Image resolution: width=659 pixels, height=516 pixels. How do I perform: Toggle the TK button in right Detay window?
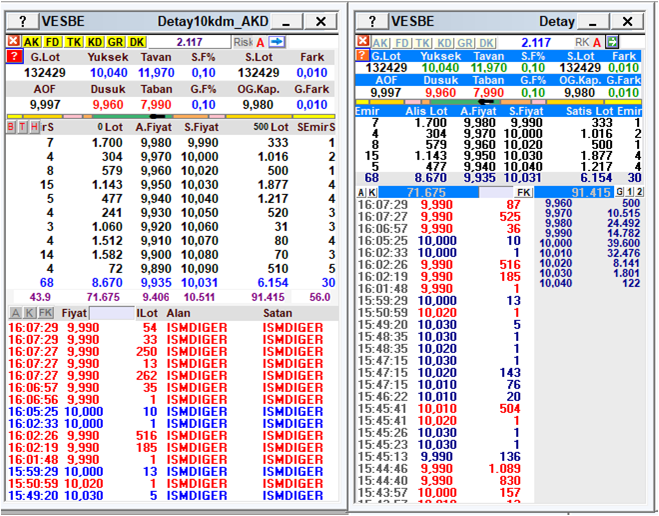pyautogui.click(x=423, y=43)
